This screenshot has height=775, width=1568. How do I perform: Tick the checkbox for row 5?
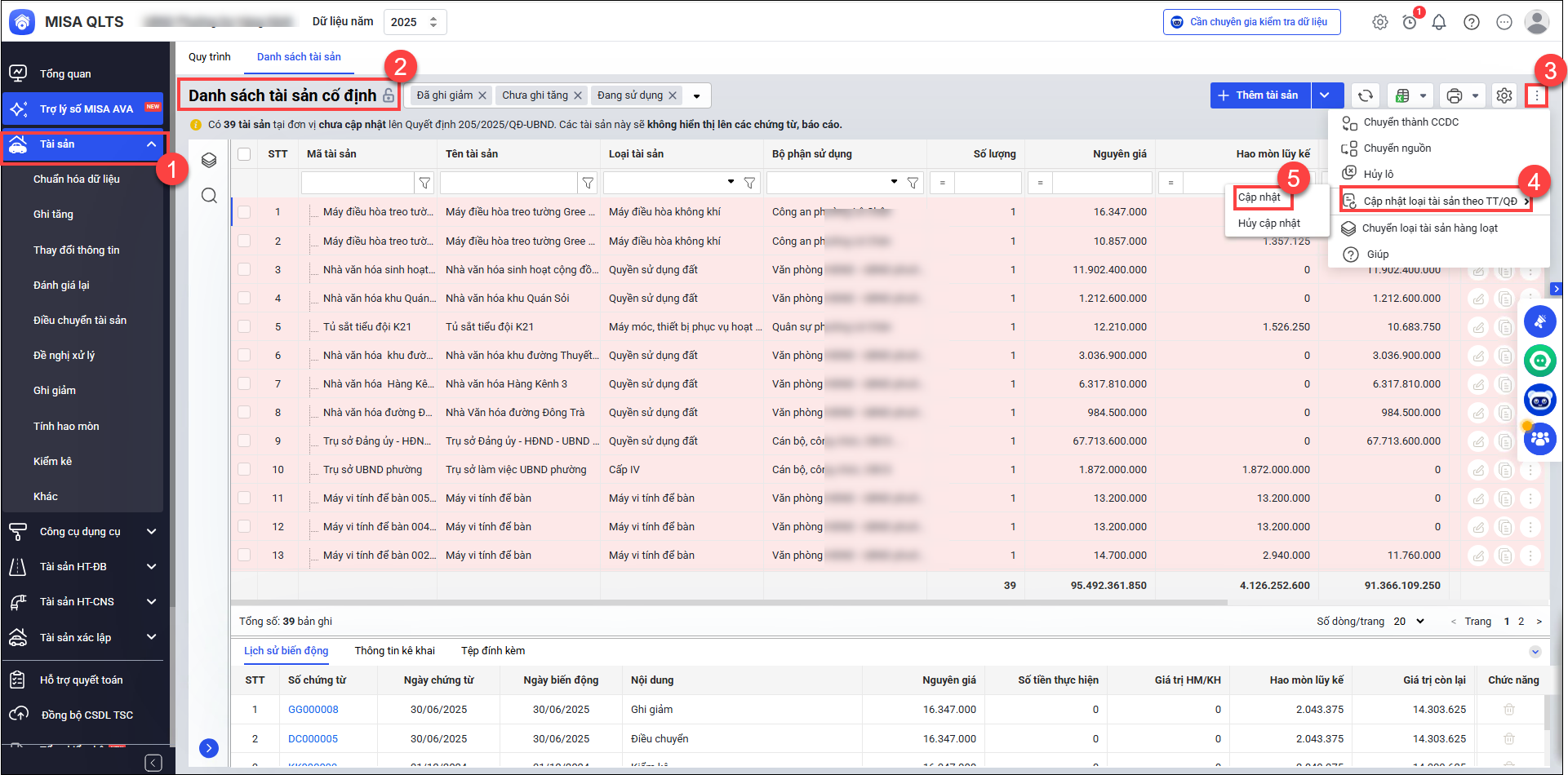(x=244, y=326)
